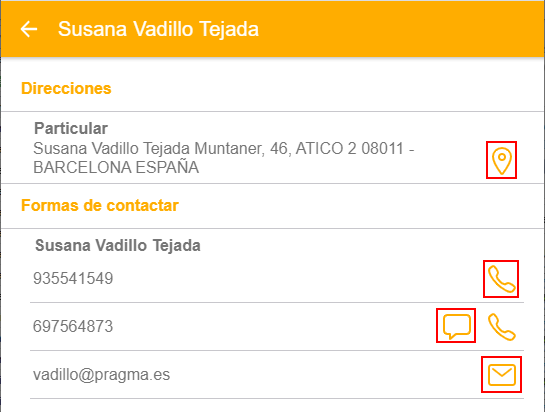Tap the Particular address label
Viewport: 545px width, 412px height.
(x=71, y=128)
